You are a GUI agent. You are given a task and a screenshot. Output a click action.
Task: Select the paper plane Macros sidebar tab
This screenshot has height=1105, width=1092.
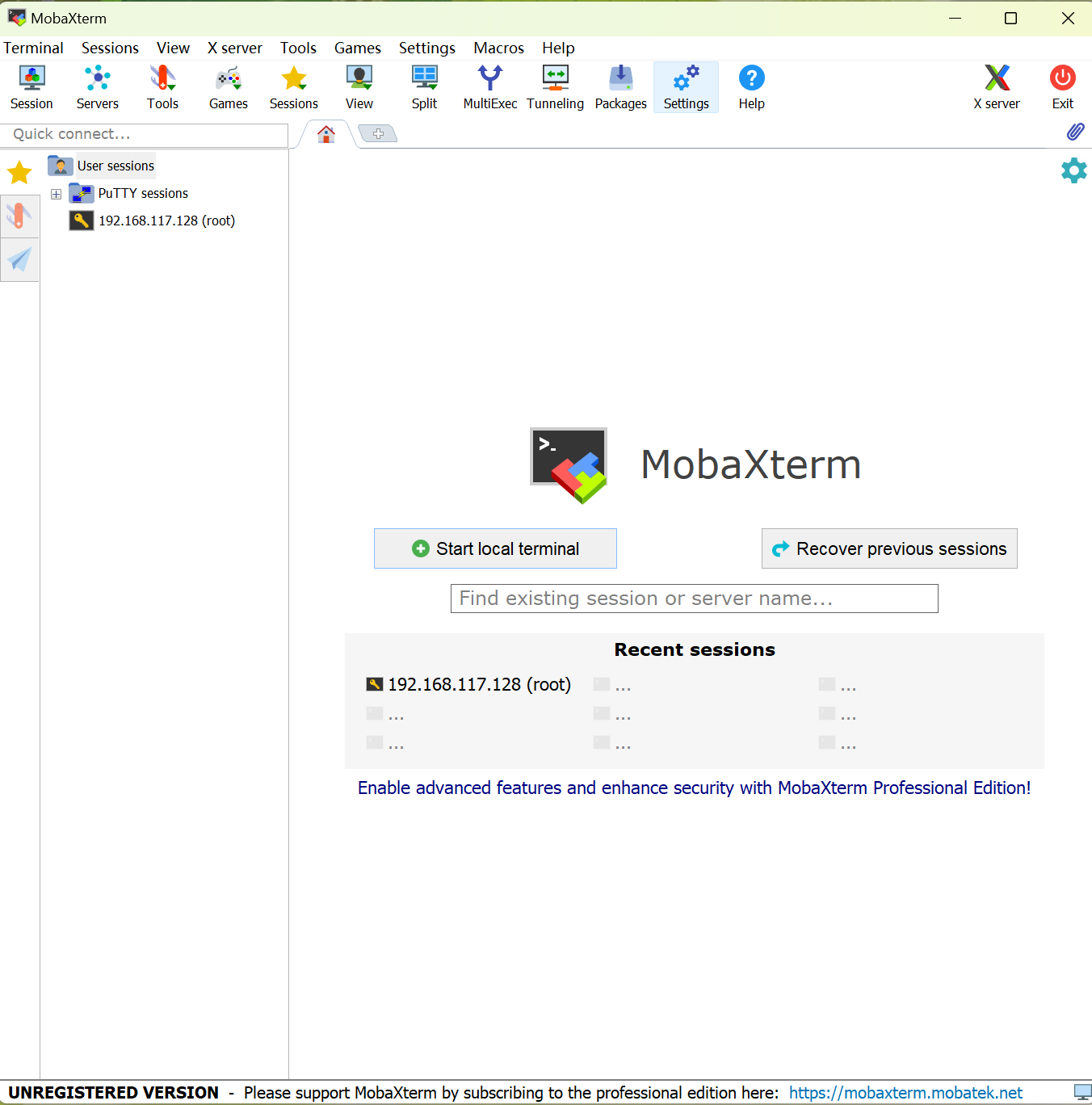click(19, 259)
